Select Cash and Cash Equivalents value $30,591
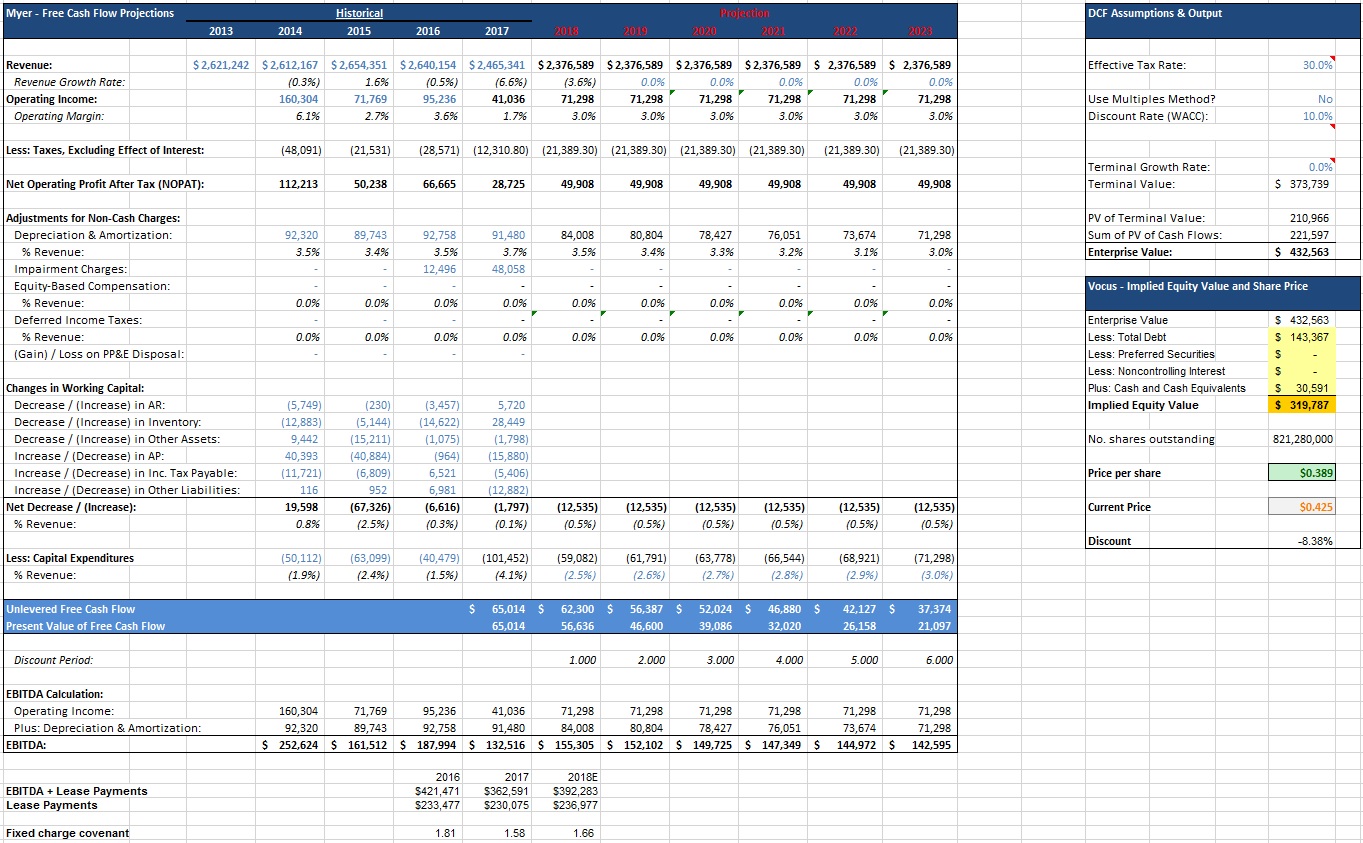Image resolution: width=1363 pixels, height=843 pixels. [x=1304, y=388]
